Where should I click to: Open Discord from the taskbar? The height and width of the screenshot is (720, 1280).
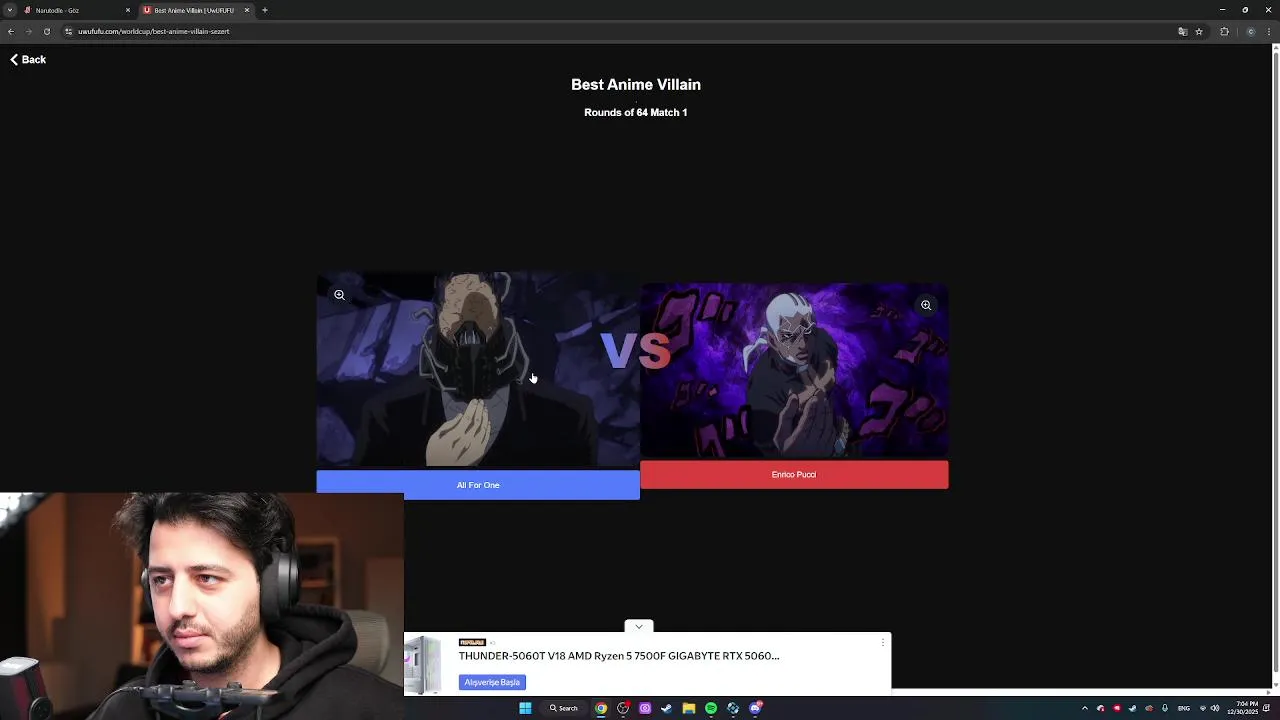pyautogui.click(x=755, y=708)
